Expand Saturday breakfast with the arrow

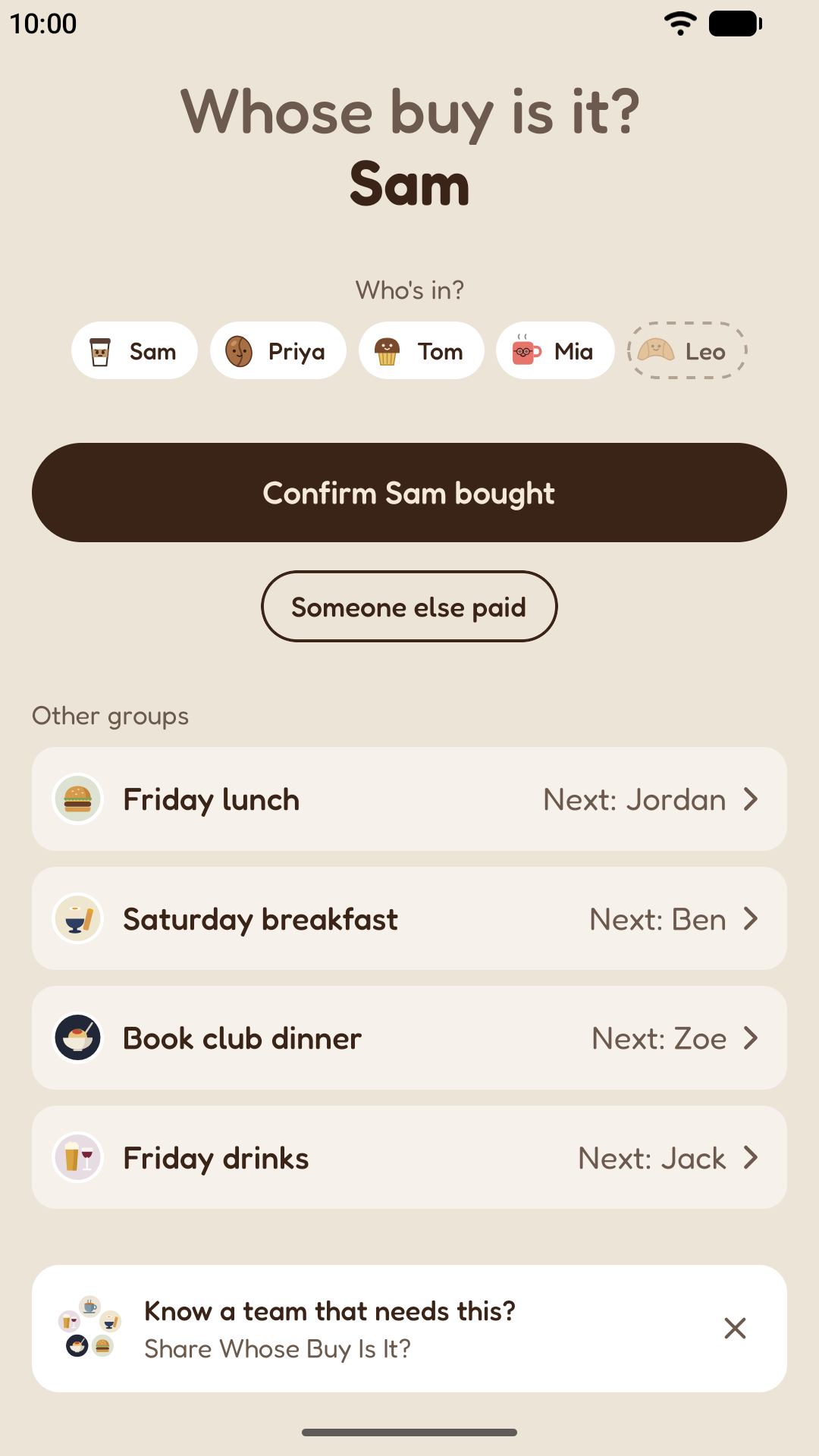(751, 918)
